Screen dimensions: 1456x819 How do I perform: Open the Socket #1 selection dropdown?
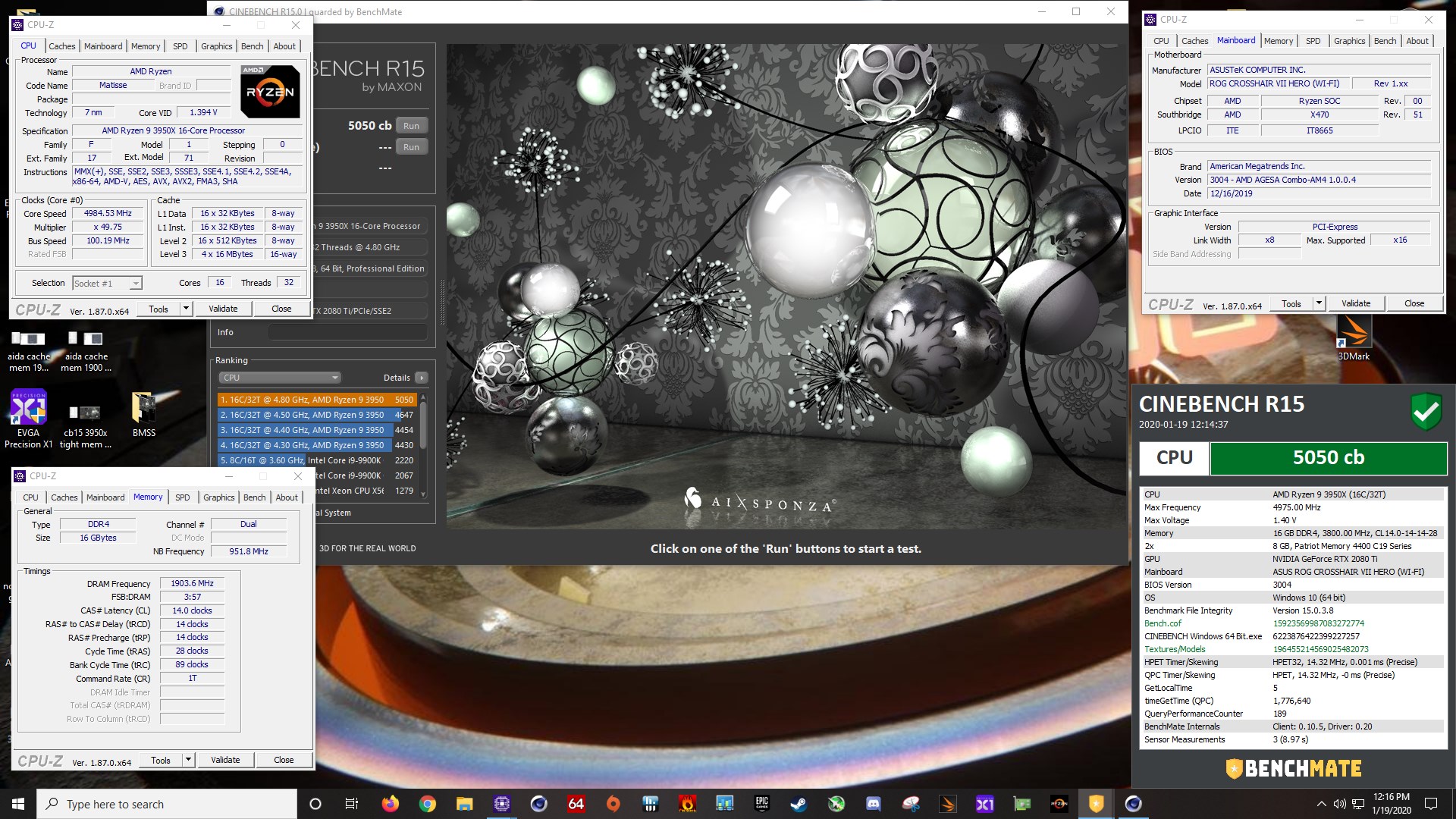pyautogui.click(x=107, y=283)
